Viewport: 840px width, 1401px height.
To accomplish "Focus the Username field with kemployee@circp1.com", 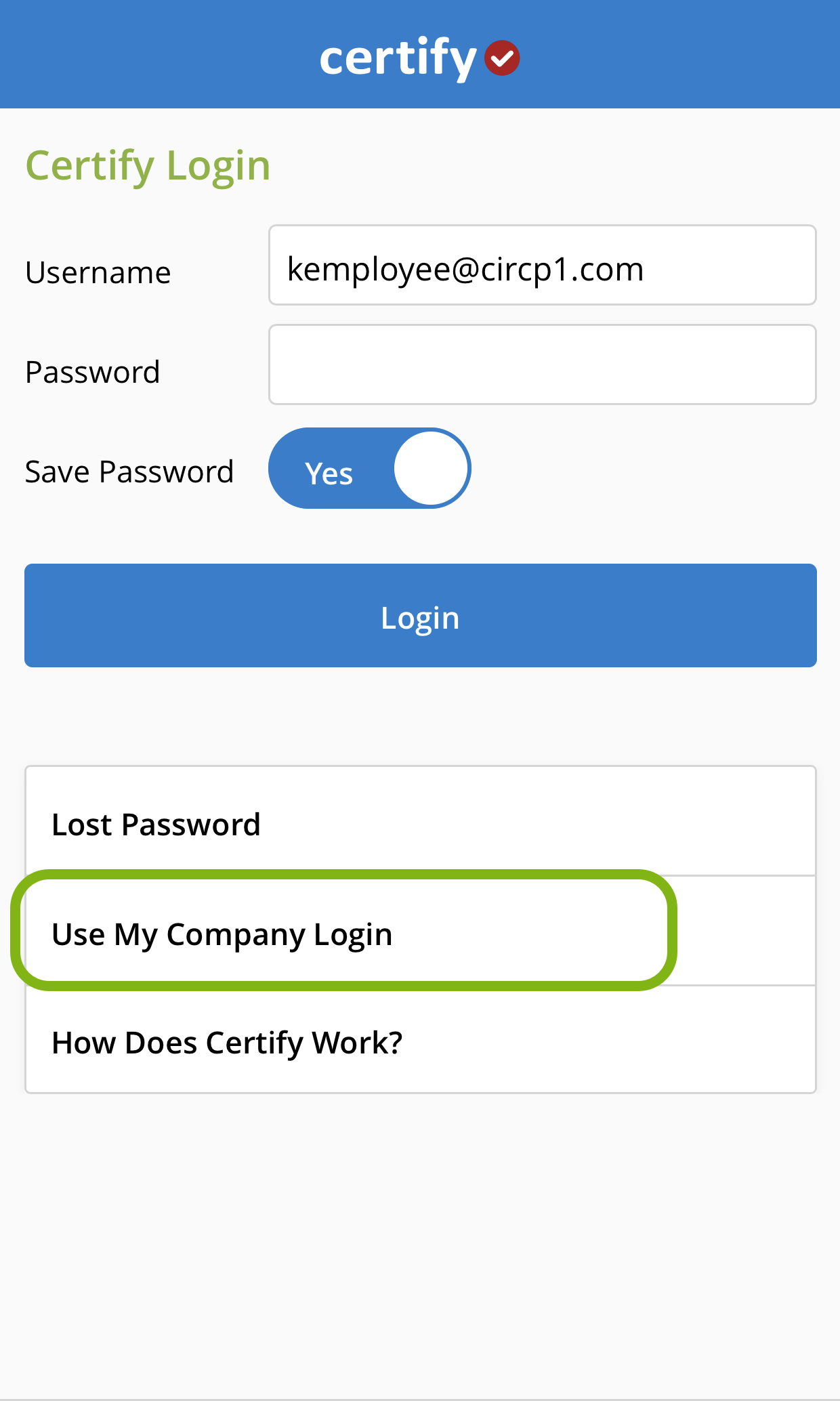I will [x=543, y=265].
